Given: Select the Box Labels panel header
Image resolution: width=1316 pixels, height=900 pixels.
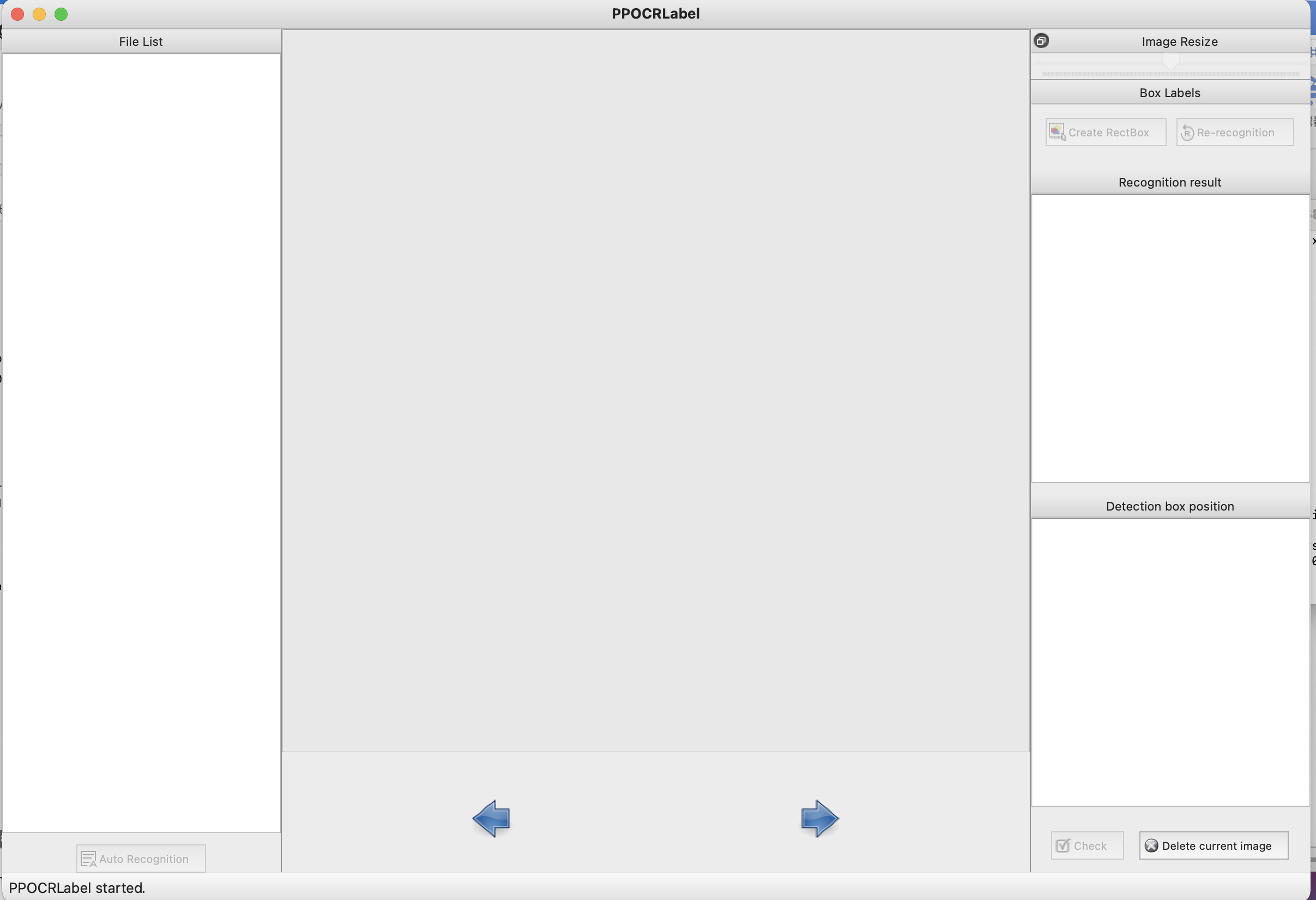Looking at the screenshot, I should (1170, 93).
